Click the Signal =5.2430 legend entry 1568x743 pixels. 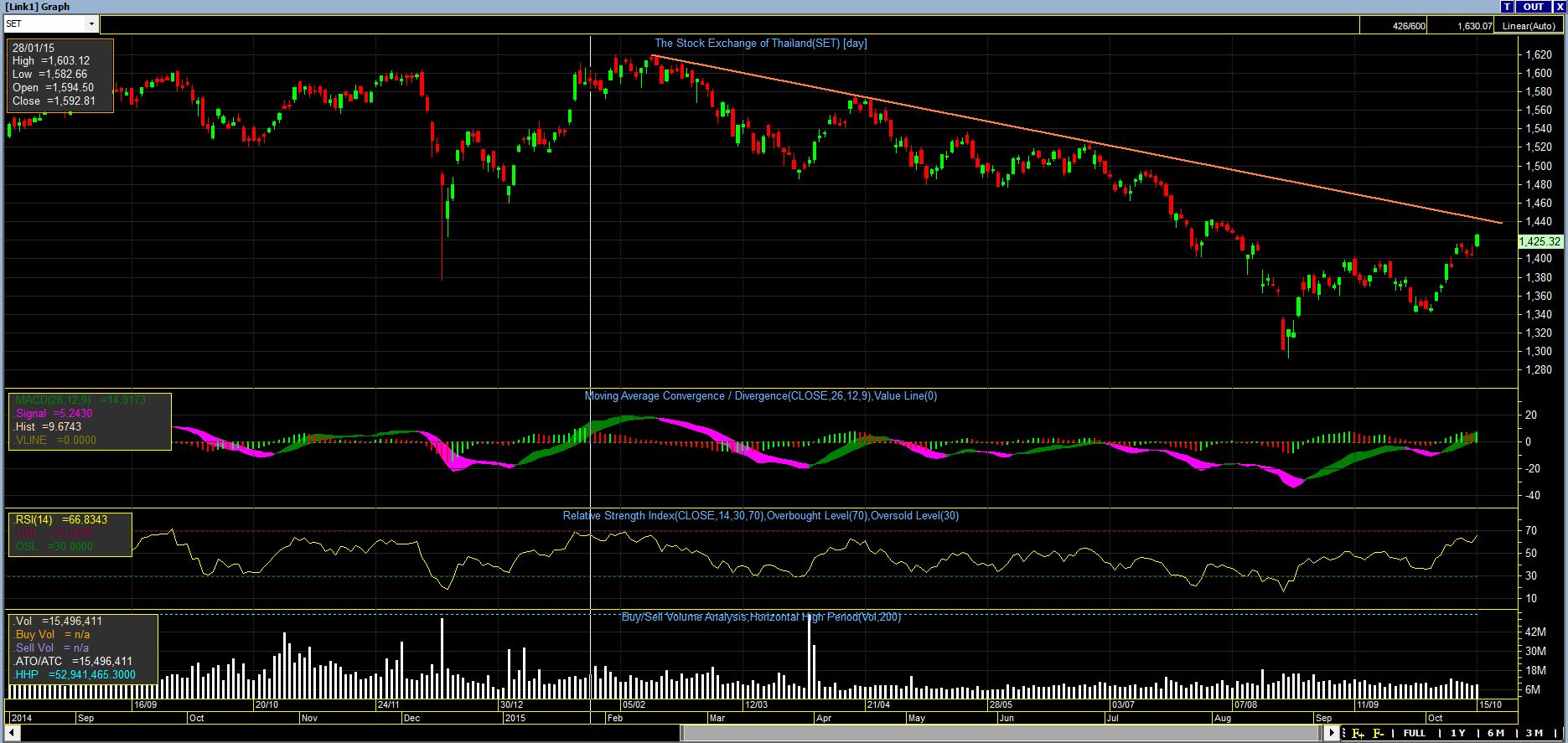point(53,413)
